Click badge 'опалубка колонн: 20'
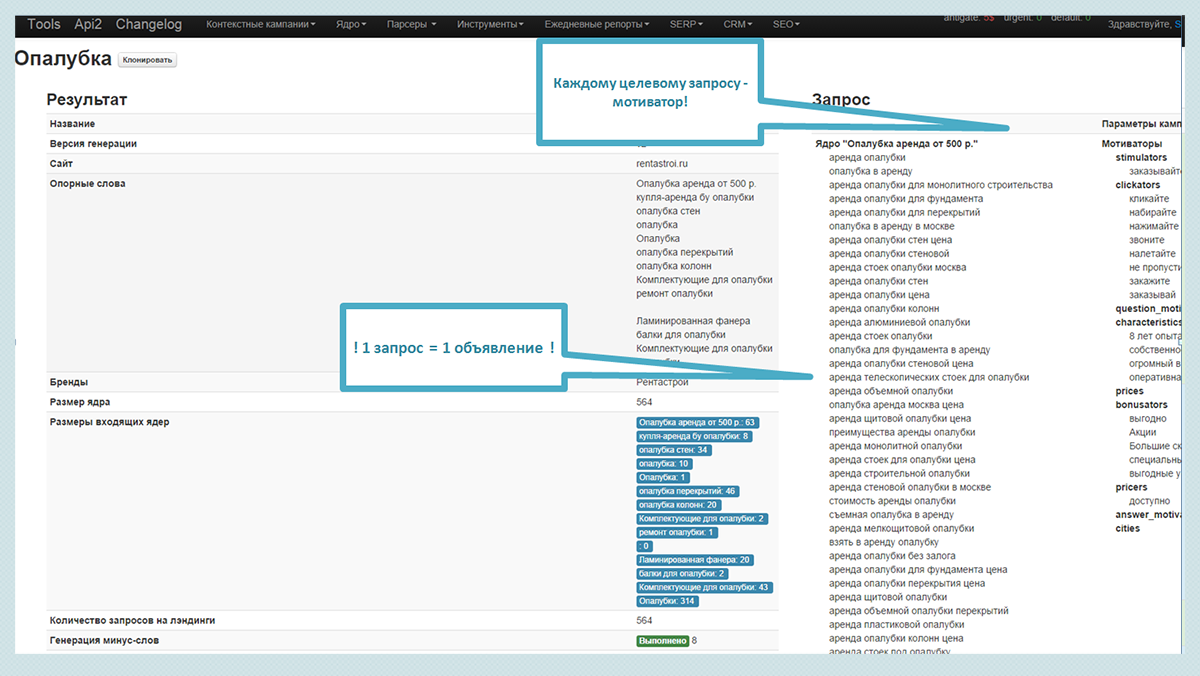This screenshot has height=676, width=1200. pos(678,505)
